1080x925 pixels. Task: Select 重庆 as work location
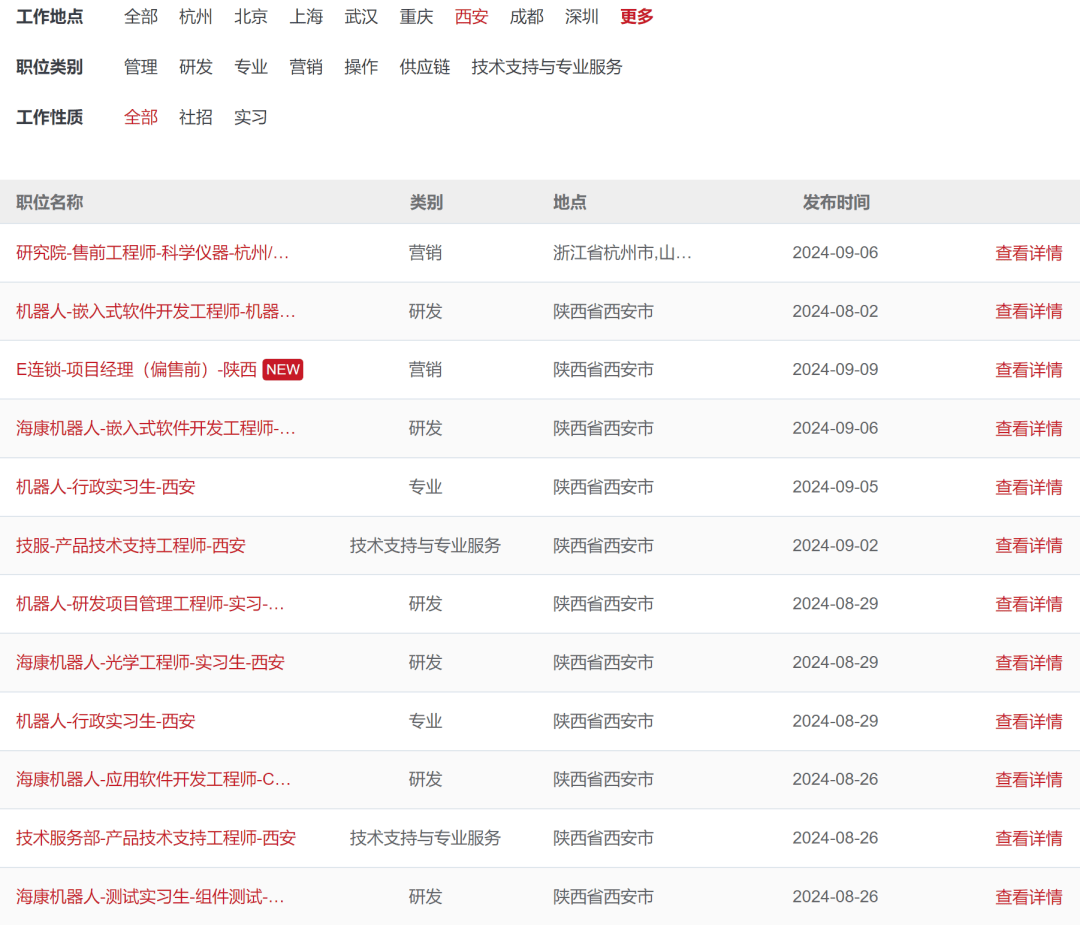pyautogui.click(x=416, y=17)
